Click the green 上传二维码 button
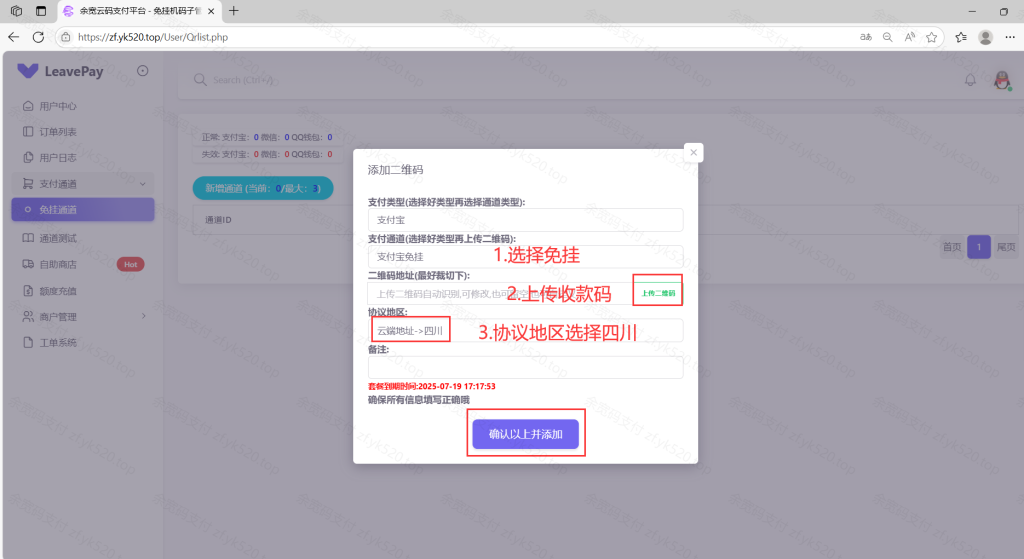 [x=657, y=294]
